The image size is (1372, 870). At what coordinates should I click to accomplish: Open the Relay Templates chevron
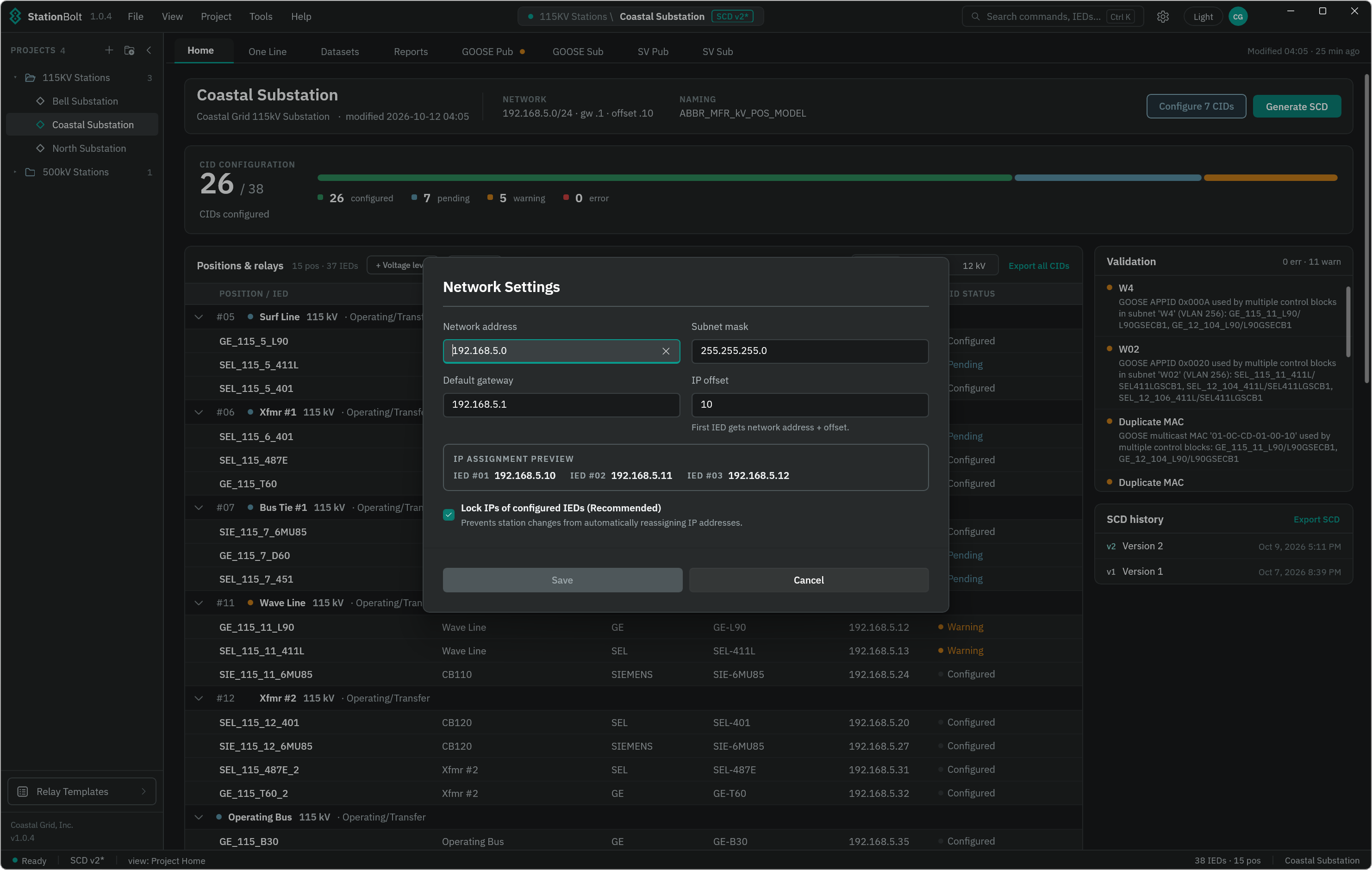[x=143, y=791]
